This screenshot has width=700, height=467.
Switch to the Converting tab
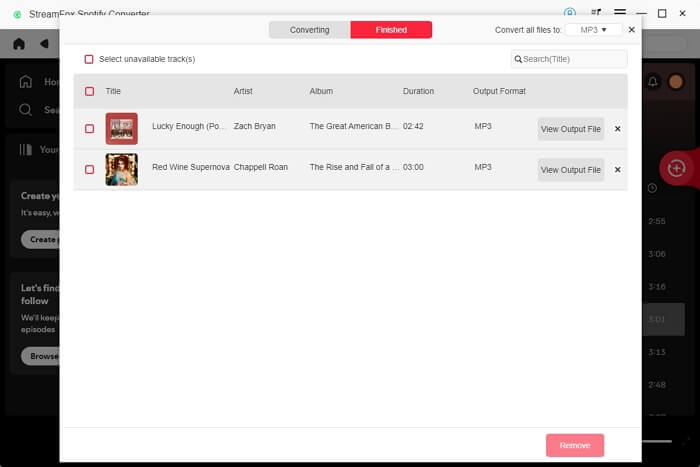[x=309, y=30]
